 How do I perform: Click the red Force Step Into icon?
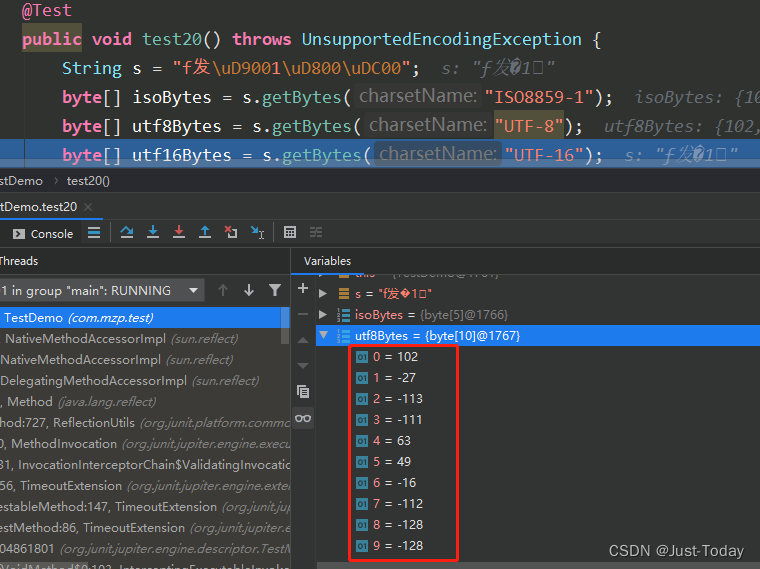click(179, 232)
